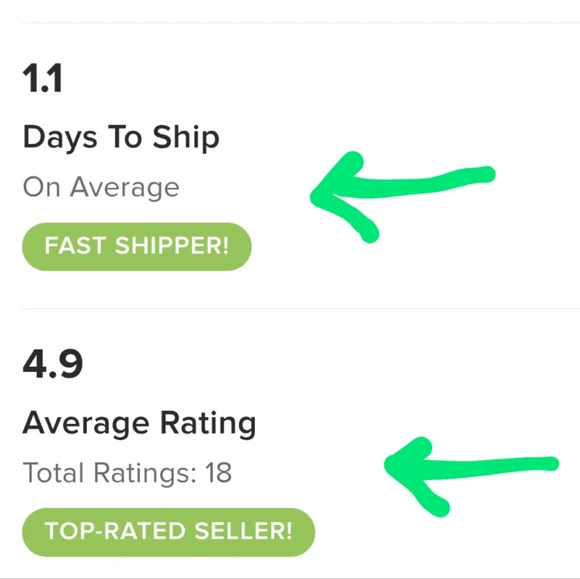This screenshot has width=580, height=579.
Task: Tap the TOP-RATED SELLER! badge
Action: (x=169, y=532)
